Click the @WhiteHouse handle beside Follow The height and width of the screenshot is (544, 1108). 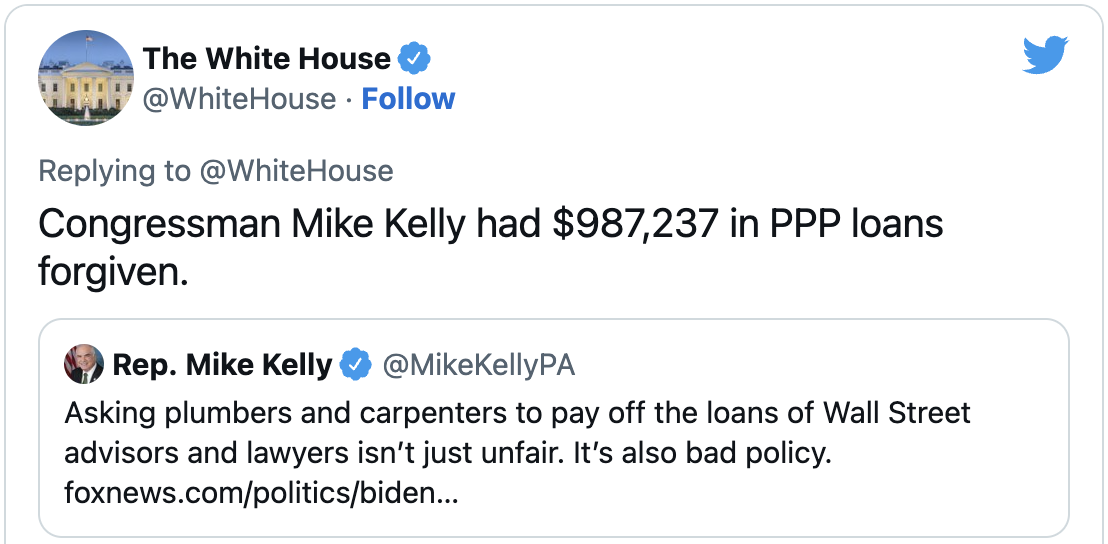pyautogui.click(x=239, y=99)
